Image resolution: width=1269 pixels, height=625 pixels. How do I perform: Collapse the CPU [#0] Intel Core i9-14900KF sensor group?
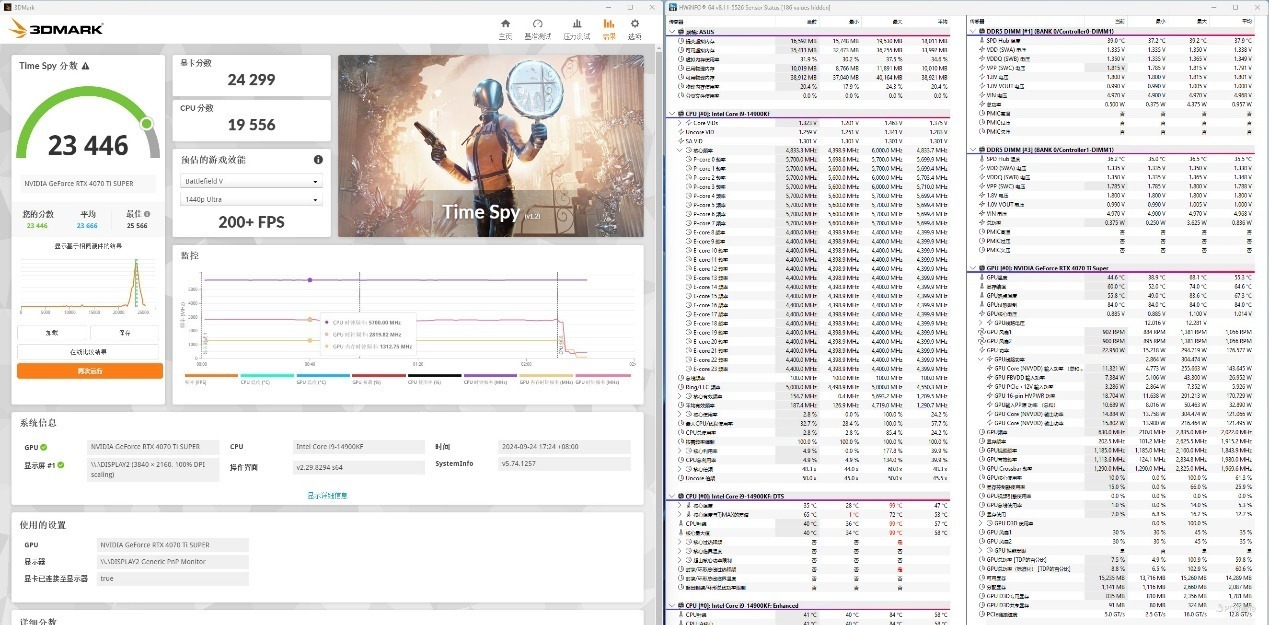click(671, 113)
